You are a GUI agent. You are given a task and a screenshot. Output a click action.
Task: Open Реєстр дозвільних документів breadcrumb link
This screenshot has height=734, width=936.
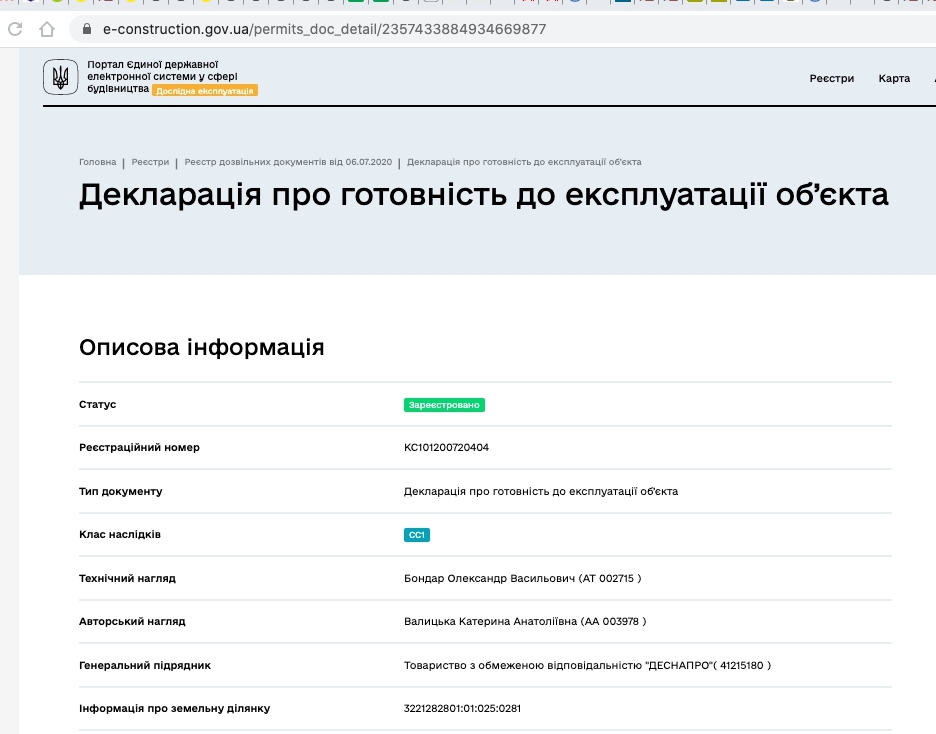288,162
